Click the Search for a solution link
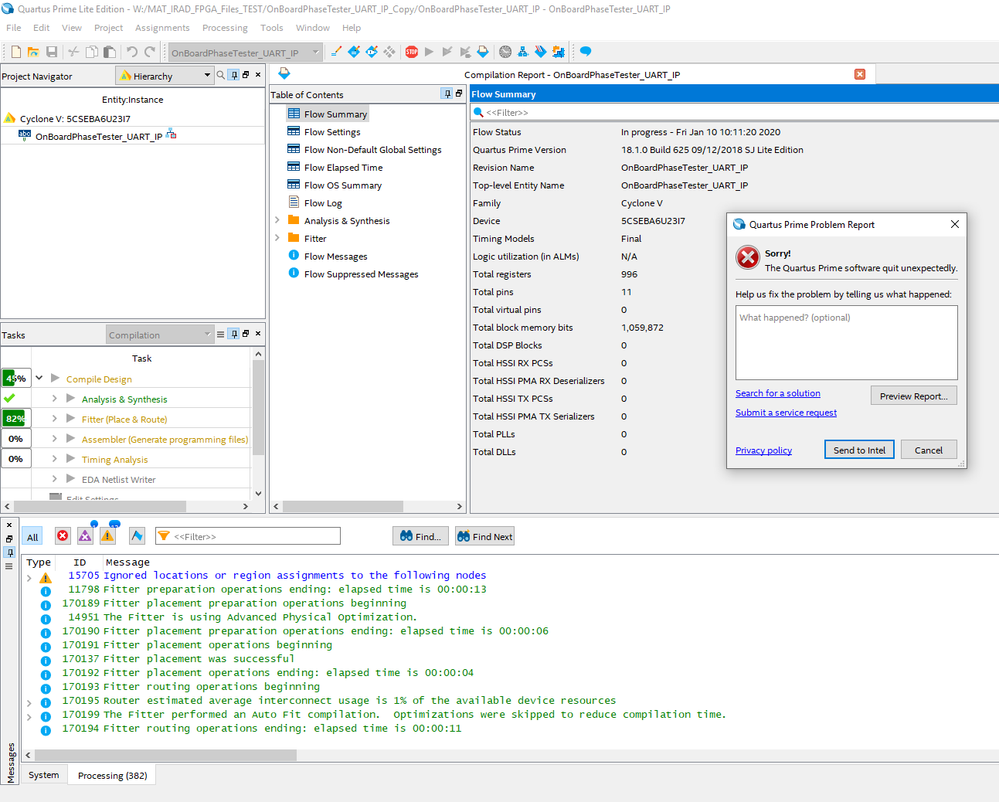The image size is (999, 802). [777, 393]
